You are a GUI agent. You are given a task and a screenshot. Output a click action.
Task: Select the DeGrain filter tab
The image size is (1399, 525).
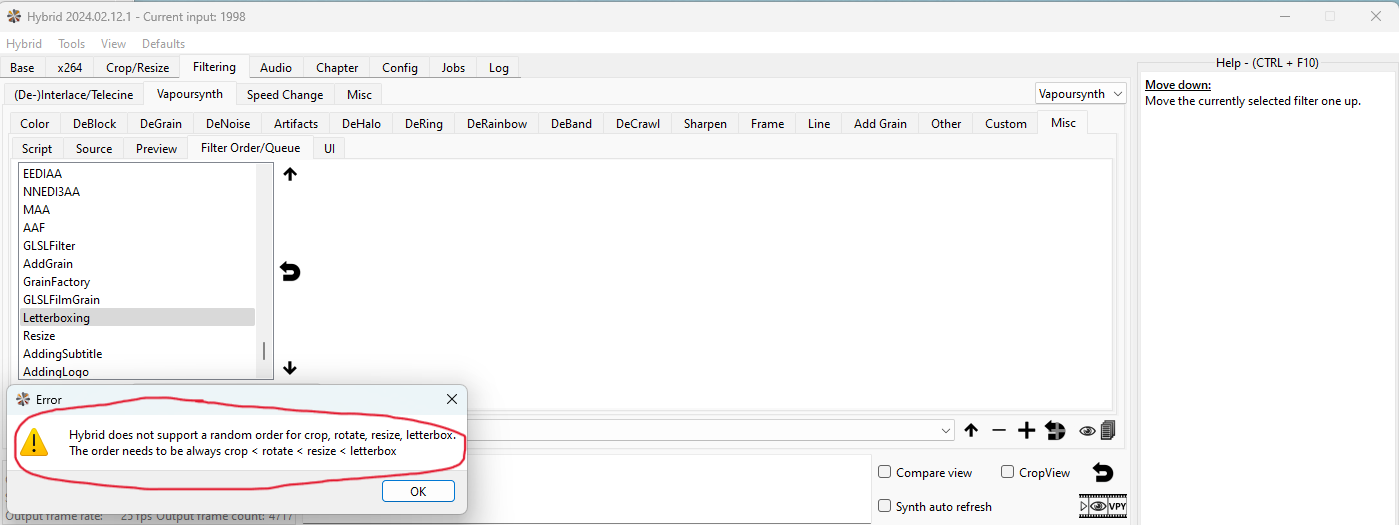[161, 124]
